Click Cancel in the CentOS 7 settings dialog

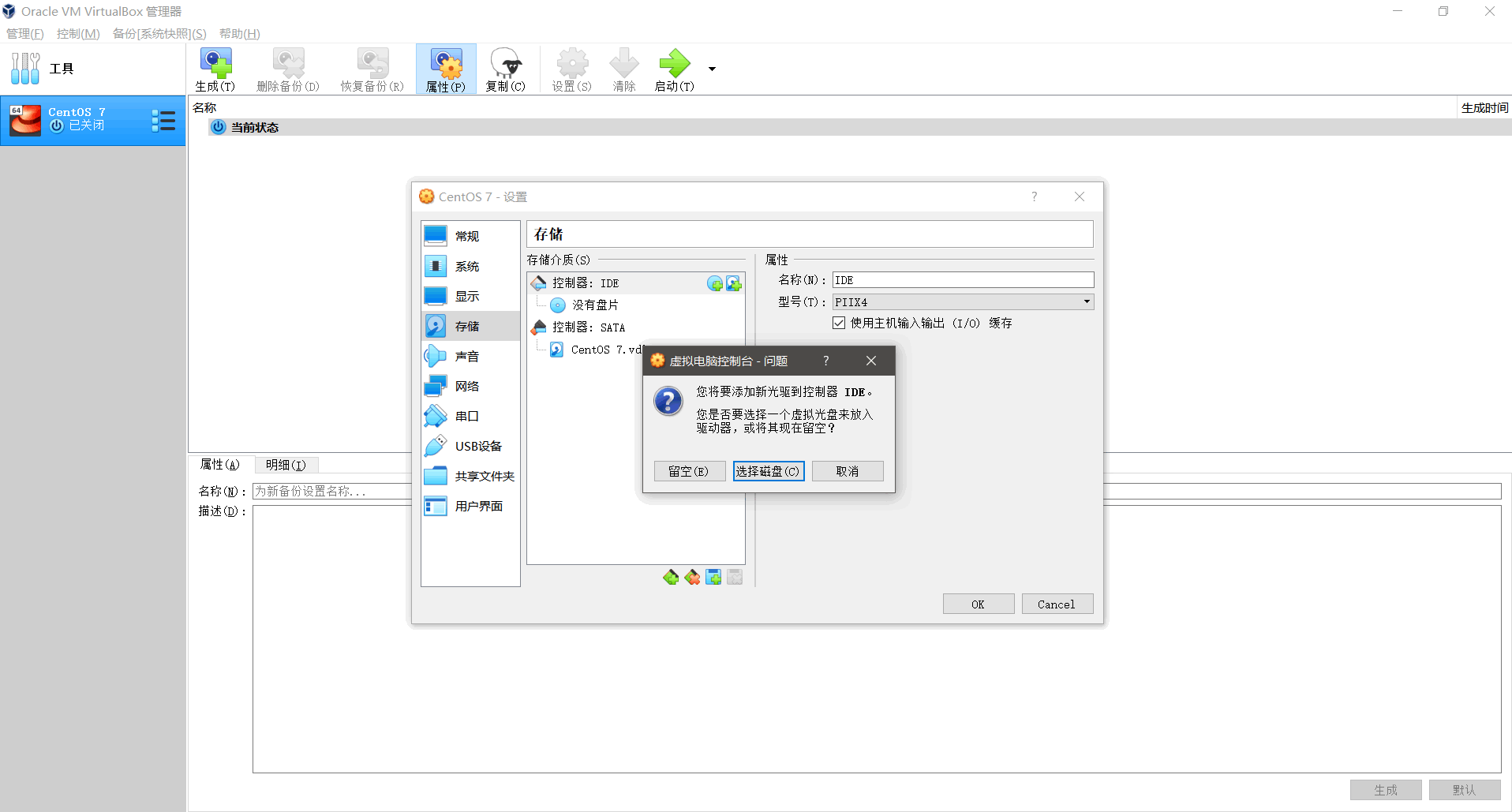pyautogui.click(x=1057, y=604)
